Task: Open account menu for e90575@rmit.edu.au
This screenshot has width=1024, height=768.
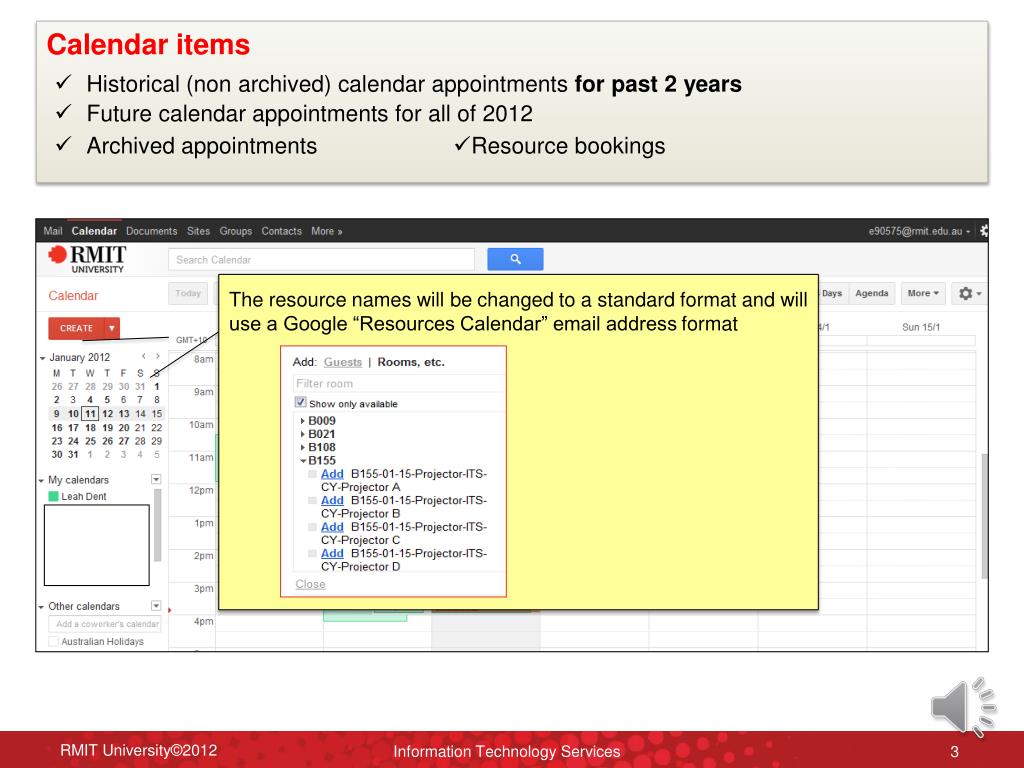Action: [x=920, y=231]
